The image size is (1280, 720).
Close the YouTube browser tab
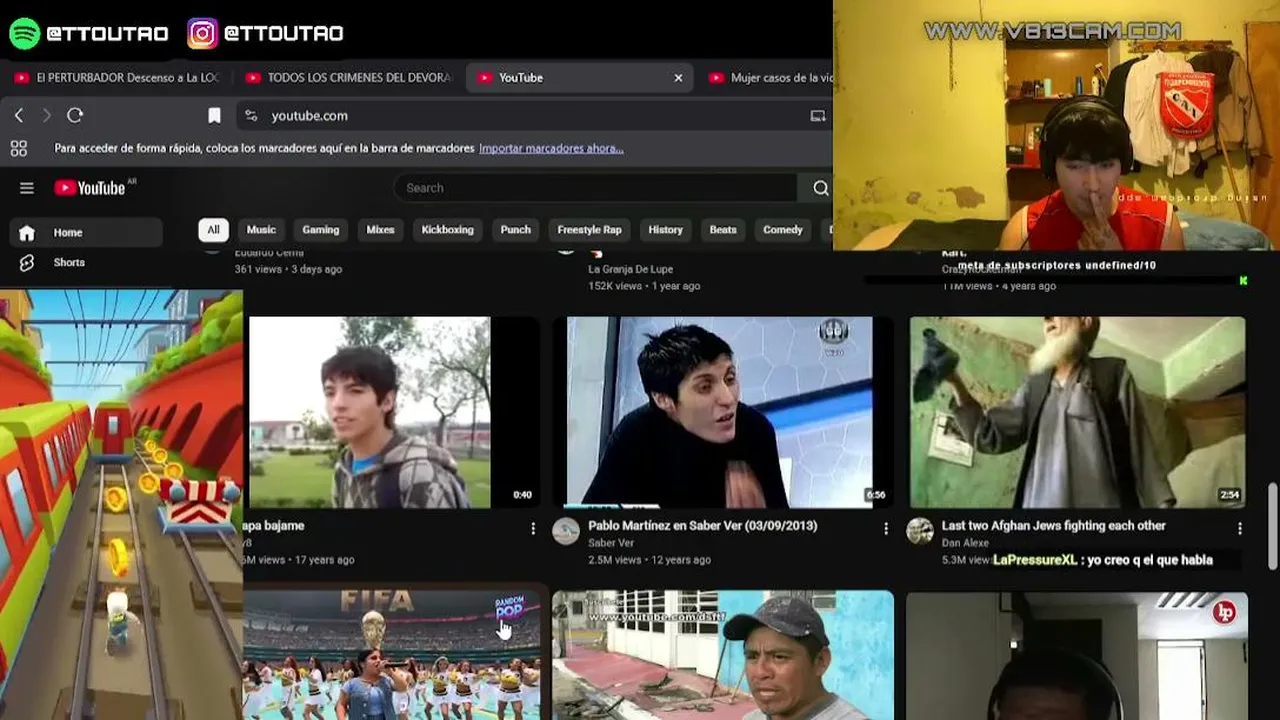pos(678,78)
